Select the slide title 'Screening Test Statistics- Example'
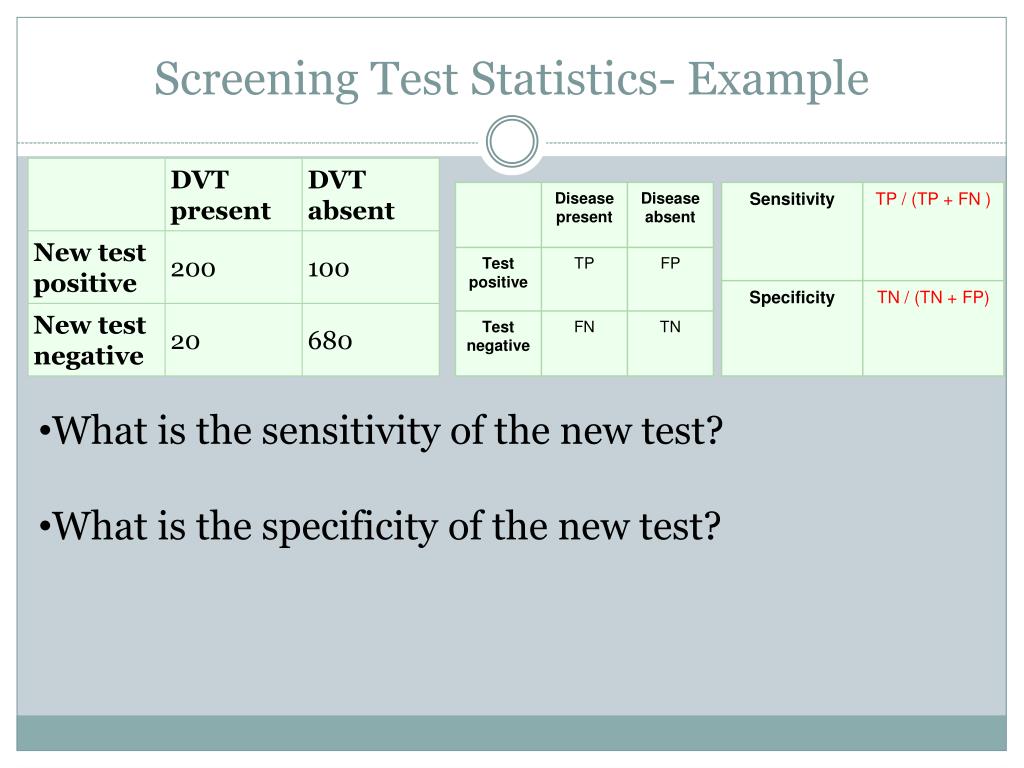This screenshot has width=1024, height=768. pos(511,79)
